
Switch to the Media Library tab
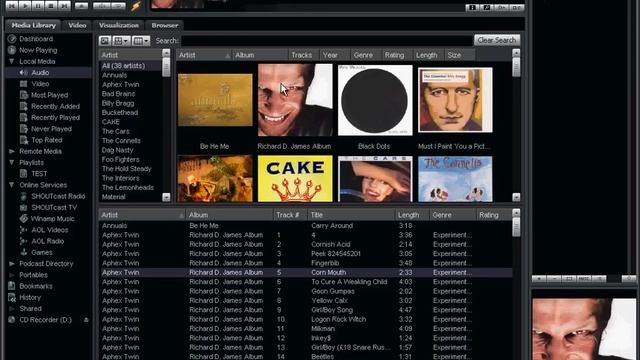[33, 25]
